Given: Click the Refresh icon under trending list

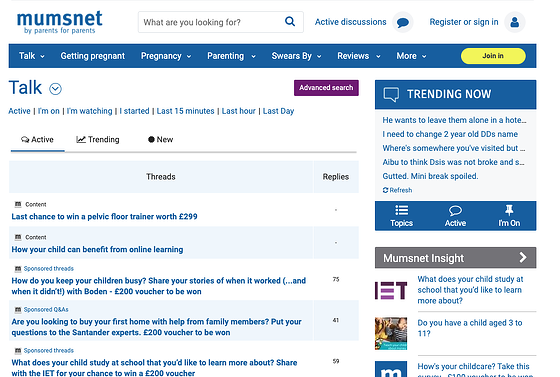Looking at the screenshot, I should click(385, 190).
